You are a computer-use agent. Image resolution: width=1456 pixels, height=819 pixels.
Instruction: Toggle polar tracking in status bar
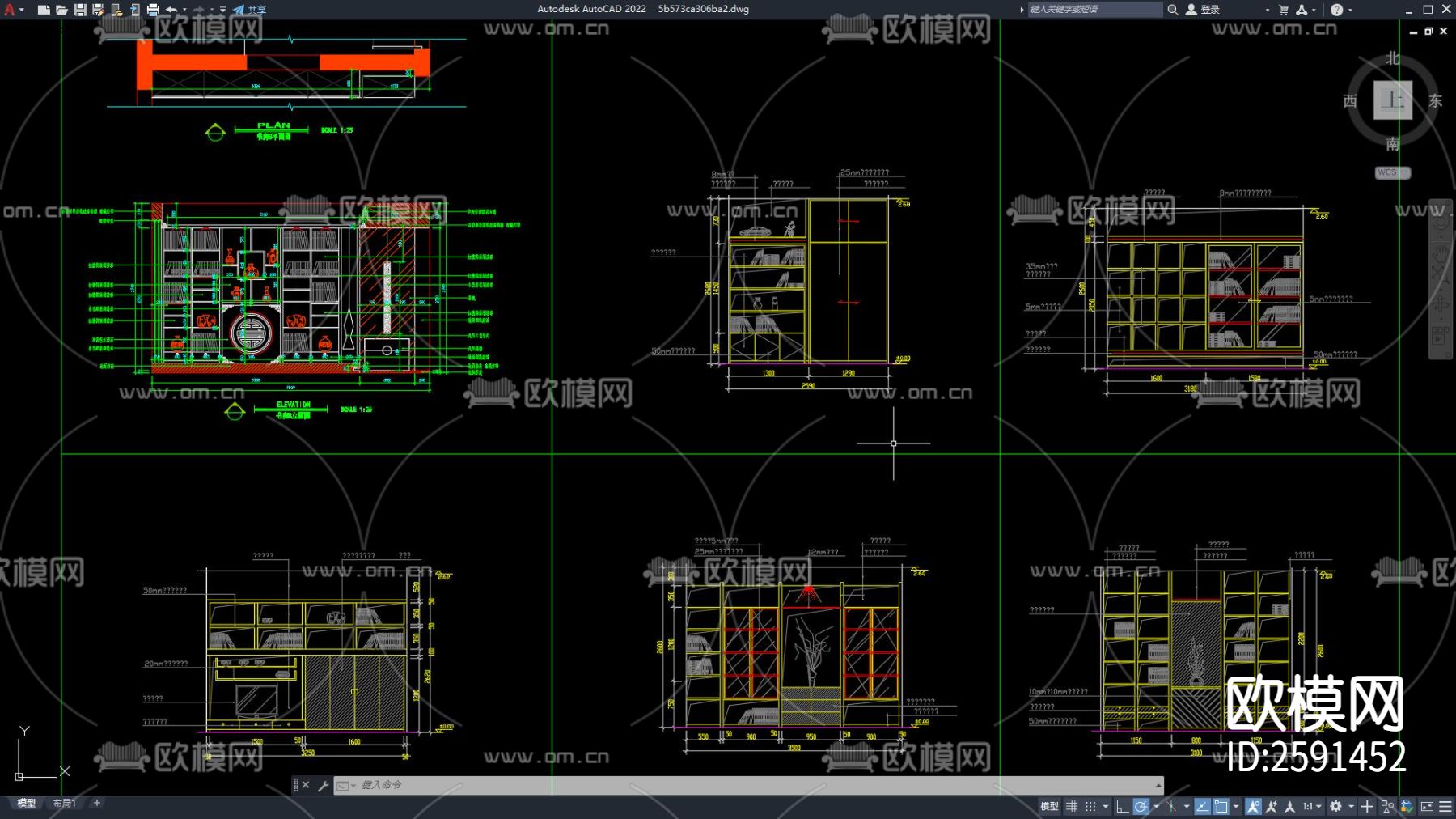(x=1141, y=806)
